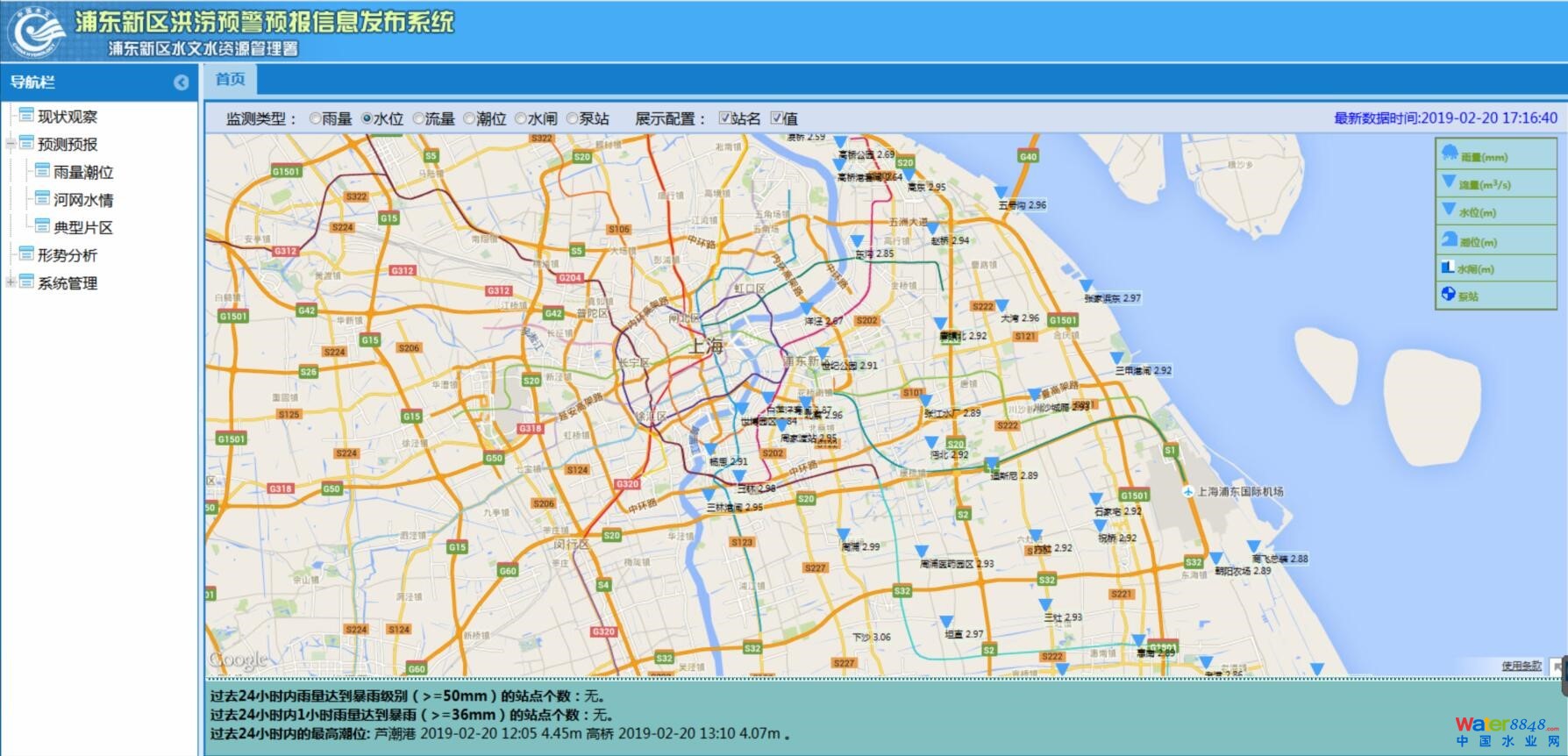This screenshot has width=1568, height=756.
Task: Click the water level marker at 五号沟 station
Action: (1000, 193)
